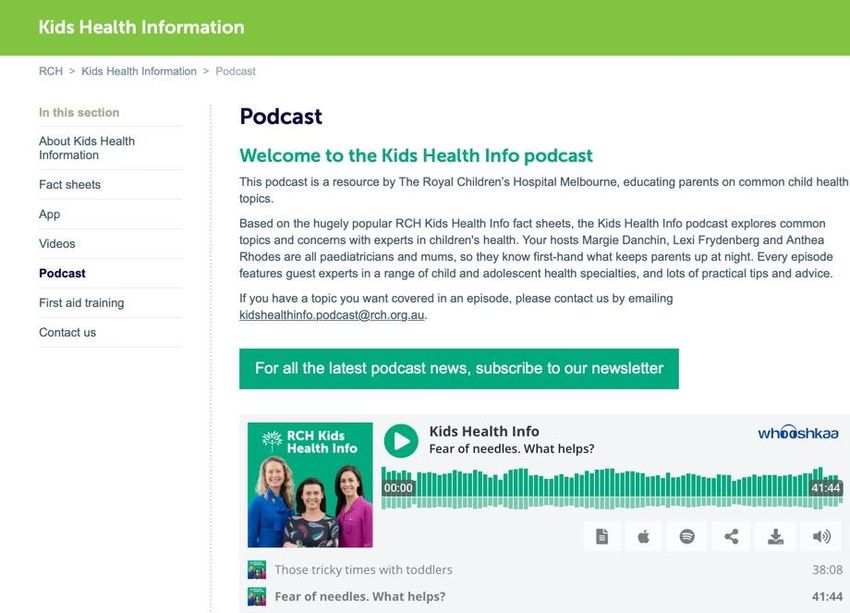
Task: Open podcast on Spotify icon
Action: tap(687, 537)
